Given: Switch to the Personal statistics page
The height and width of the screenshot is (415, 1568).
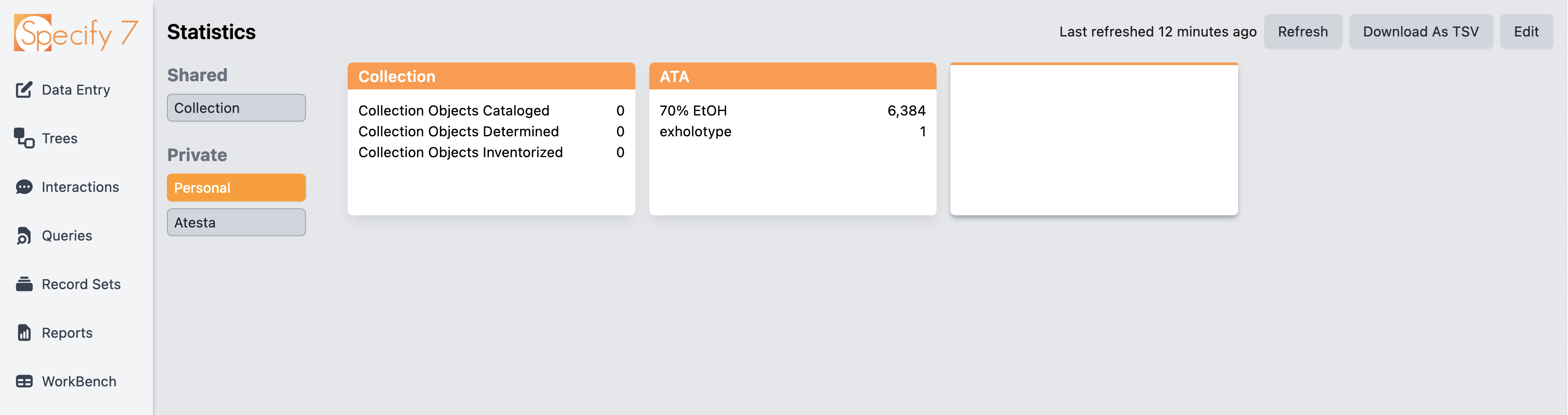Looking at the screenshot, I should pos(236,187).
